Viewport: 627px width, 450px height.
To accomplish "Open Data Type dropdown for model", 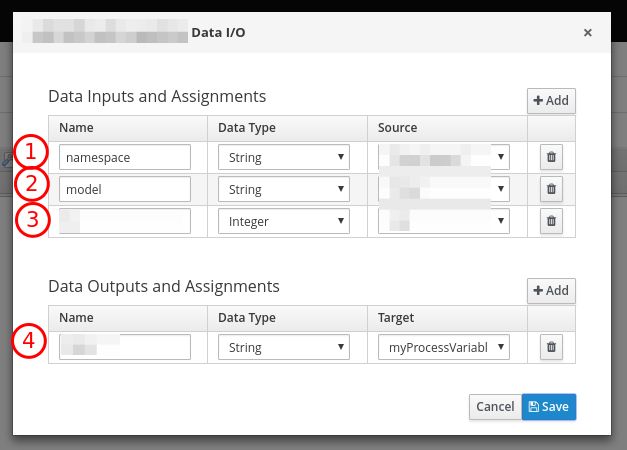I will pos(283,189).
